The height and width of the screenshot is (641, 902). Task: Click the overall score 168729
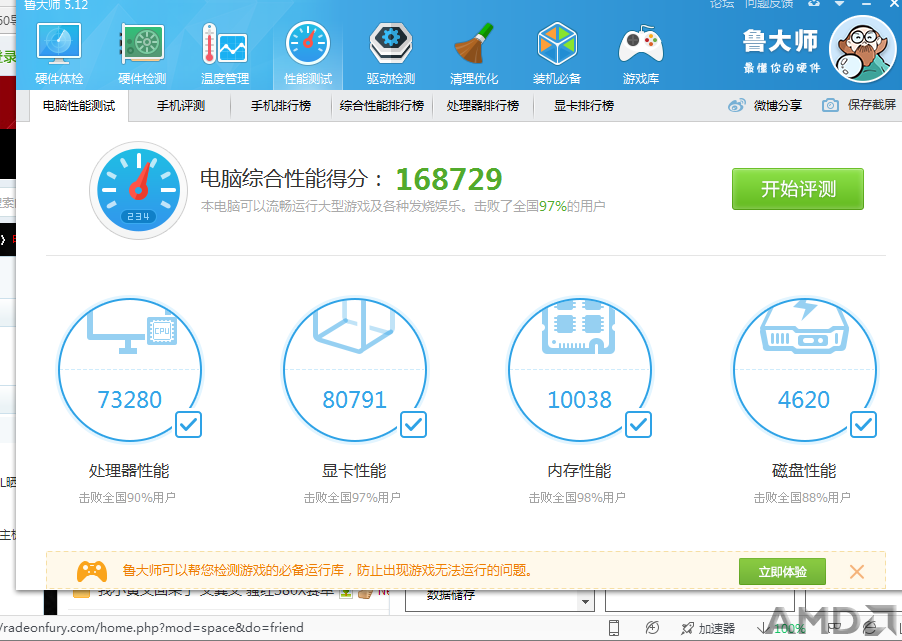(x=449, y=179)
